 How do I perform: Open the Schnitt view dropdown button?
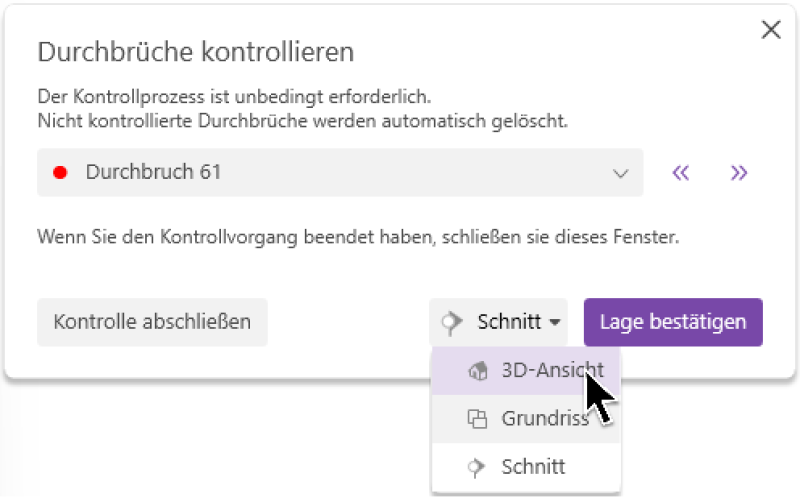pyautogui.click(x=498, y=322)
